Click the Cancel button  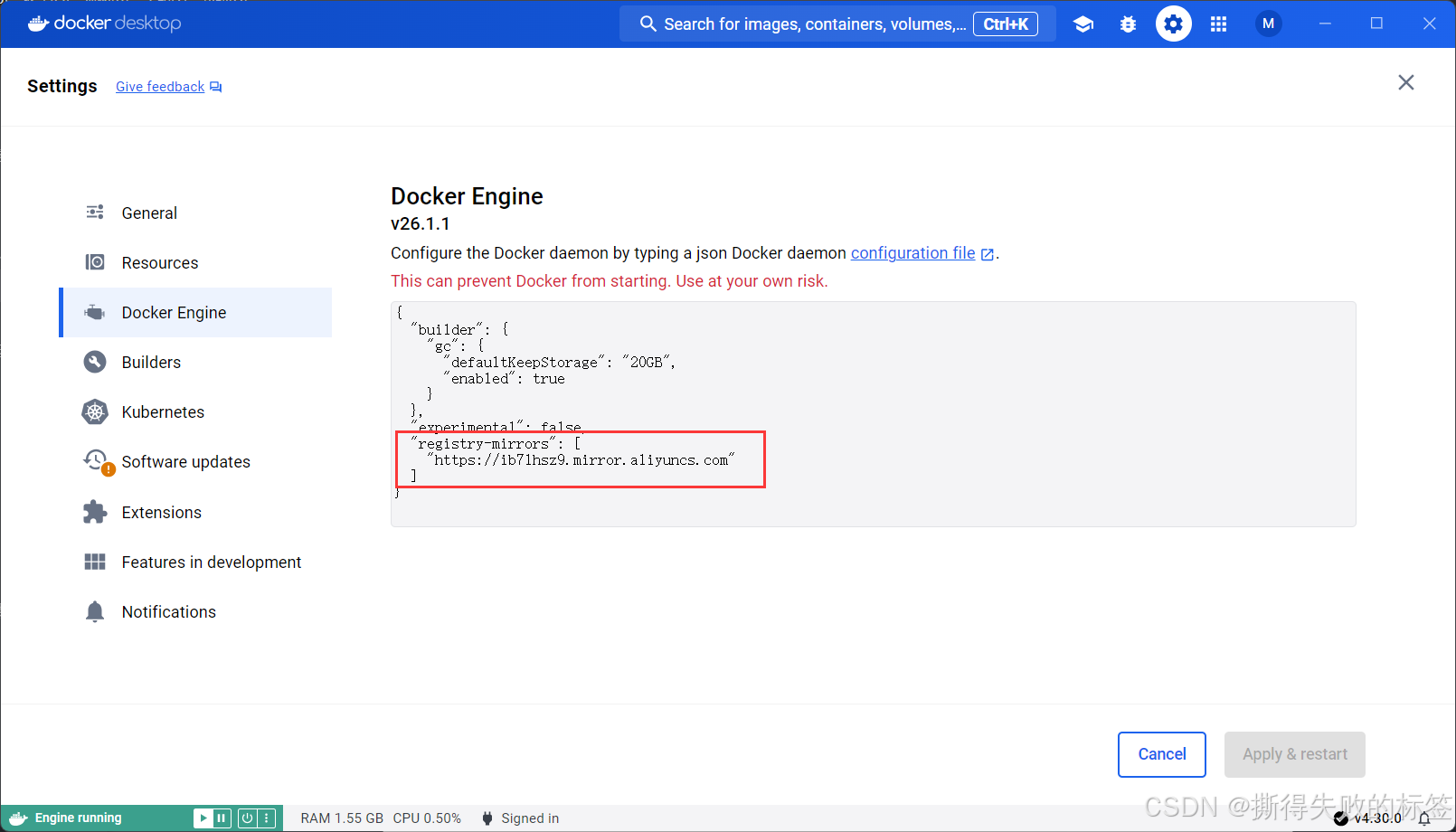click(x=1161, y=754)
